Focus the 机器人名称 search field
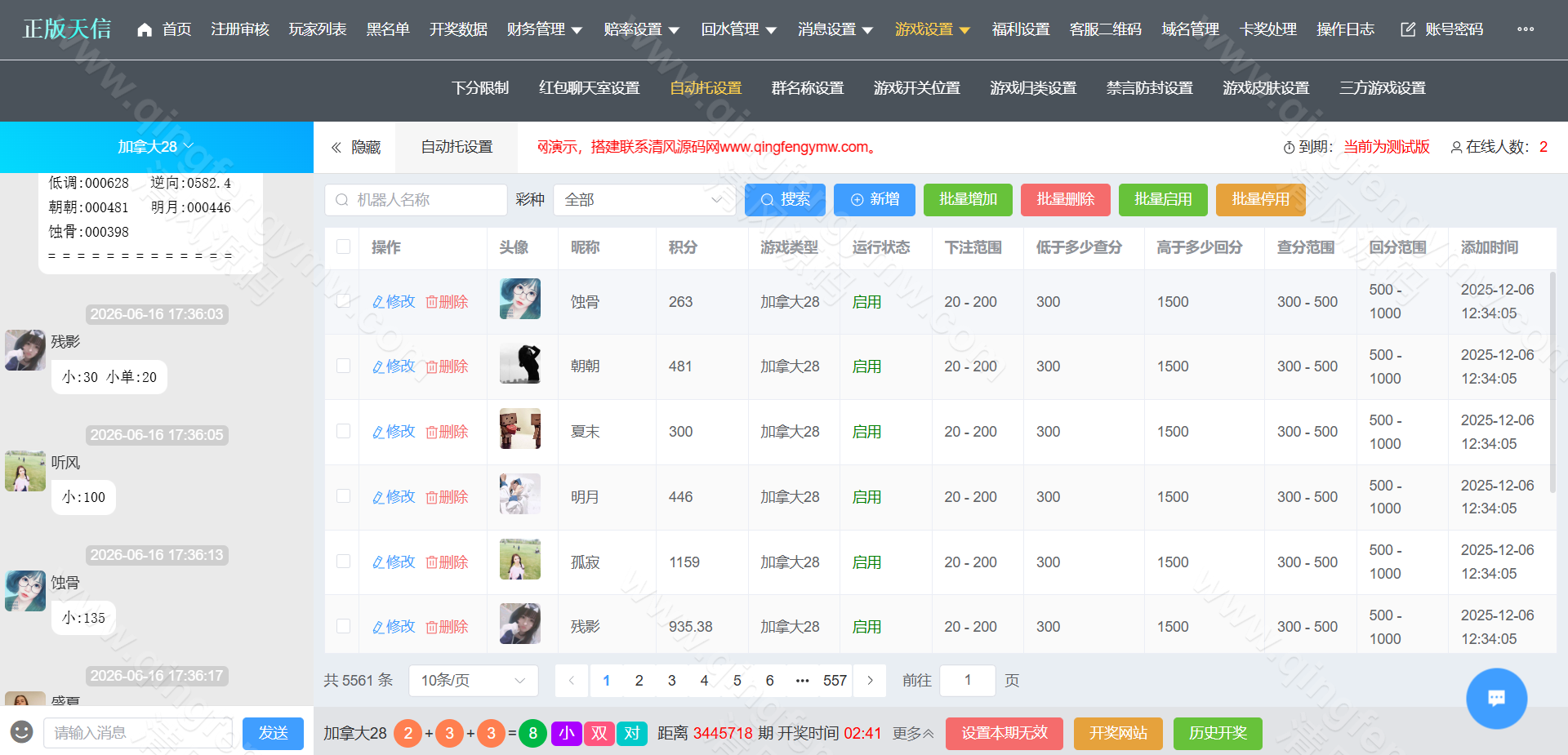 (416, 200)
